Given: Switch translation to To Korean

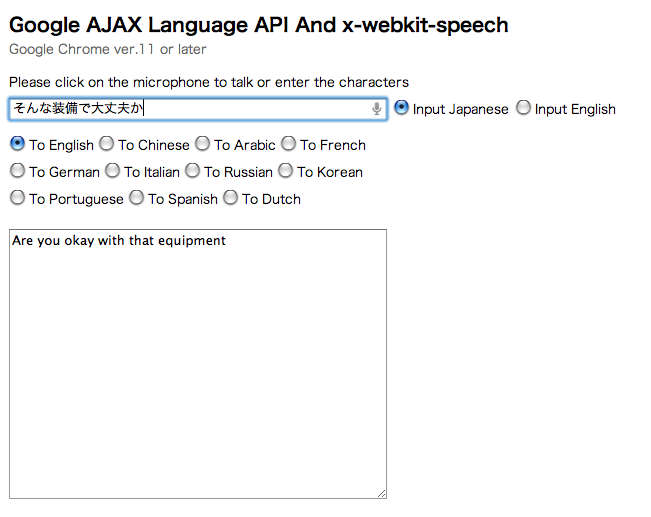Looking at the screenshot, I should (x=286, y=171).
